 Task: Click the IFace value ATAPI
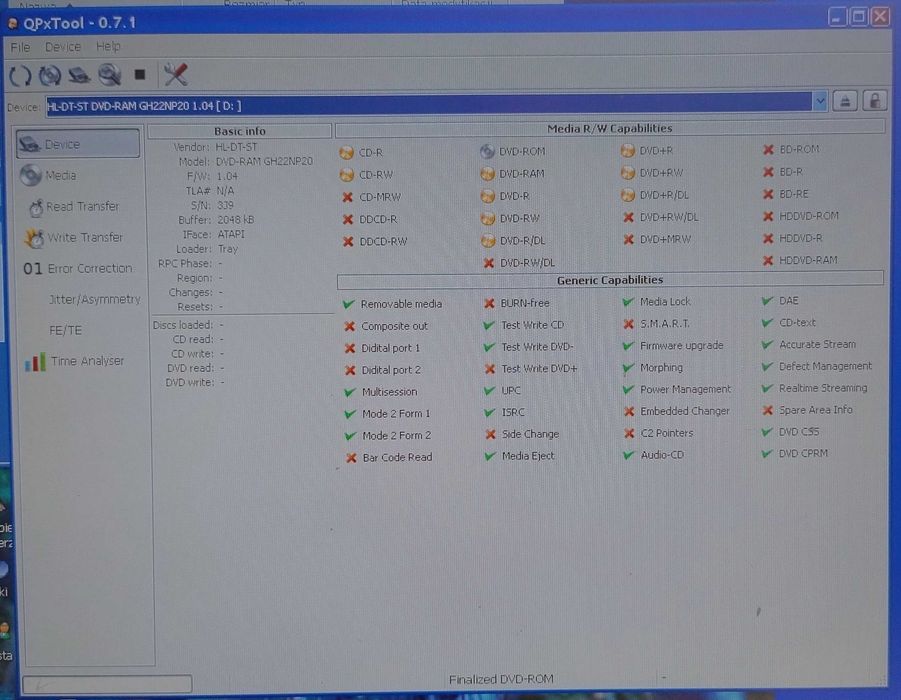231,234
